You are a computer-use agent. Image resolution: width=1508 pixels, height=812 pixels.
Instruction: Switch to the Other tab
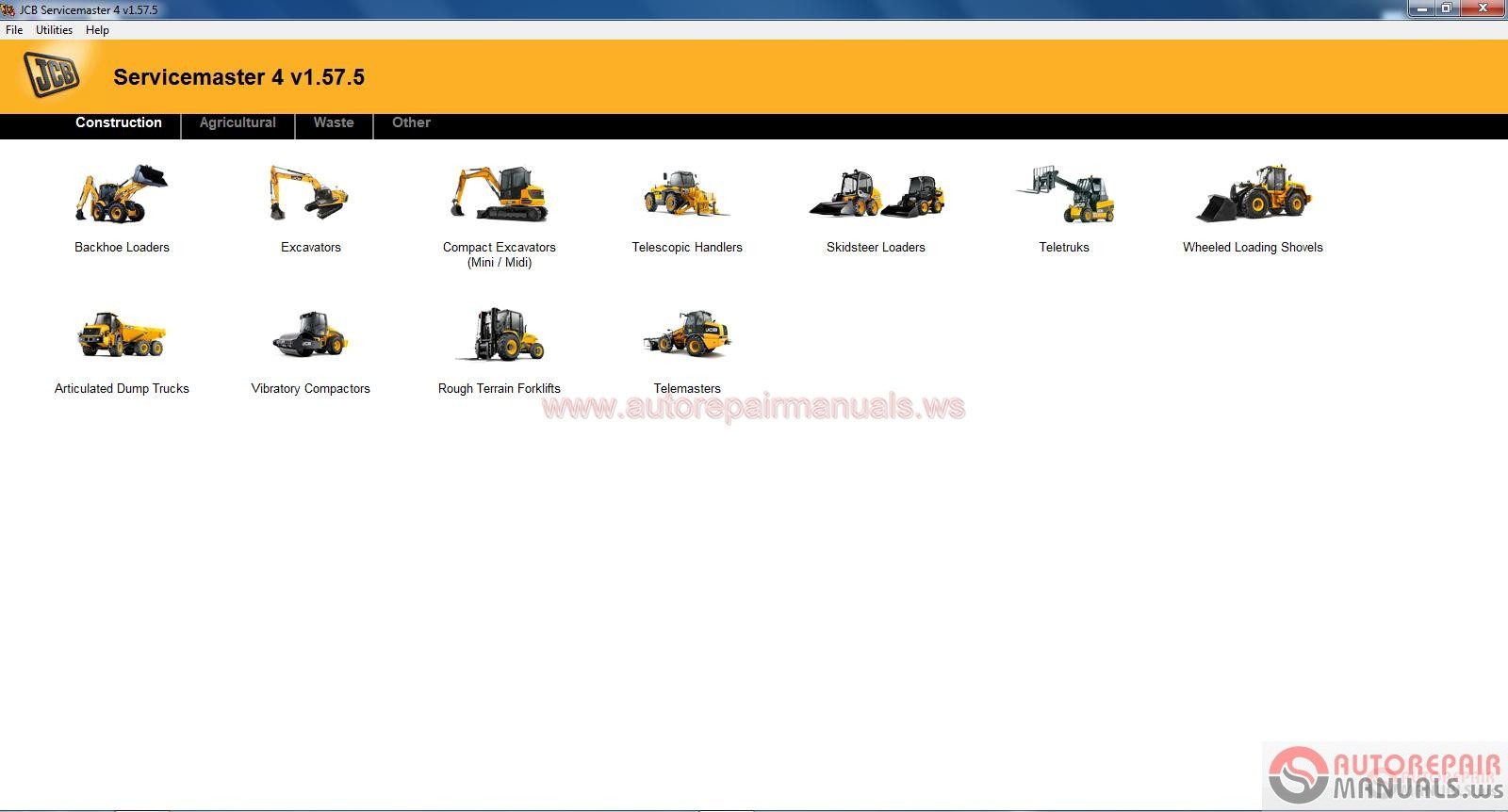411,122
